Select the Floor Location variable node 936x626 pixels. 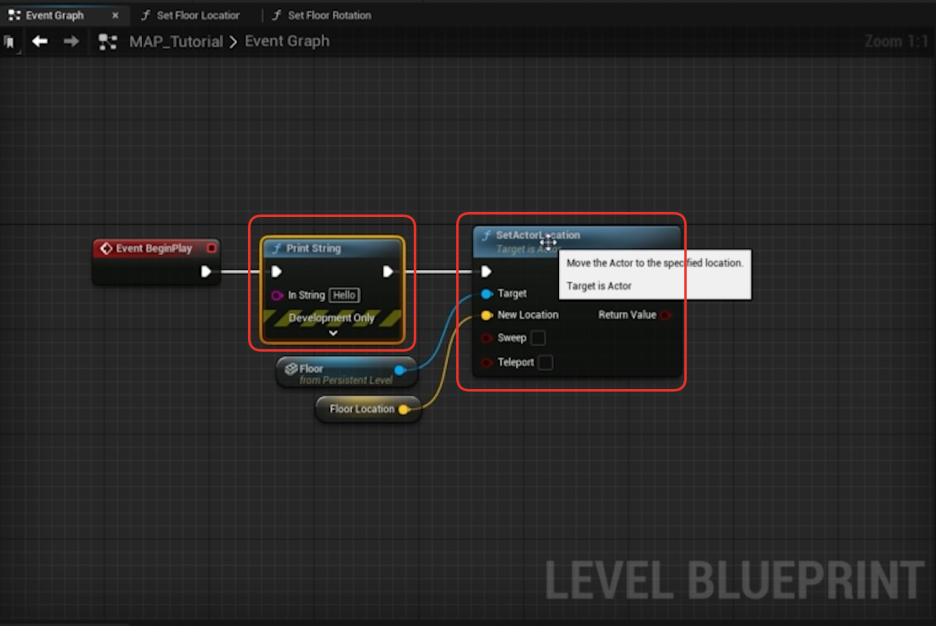coord(368,409)
